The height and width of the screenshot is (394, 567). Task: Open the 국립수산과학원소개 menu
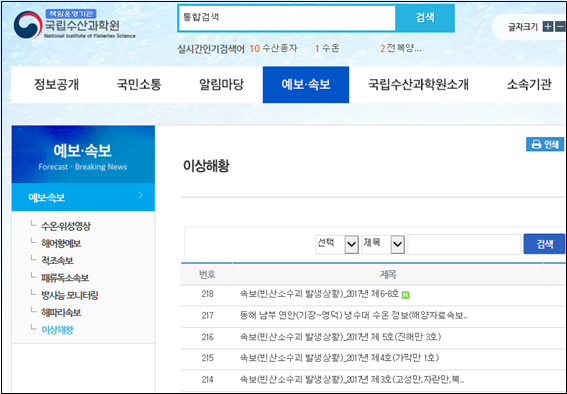(x=418, y=85)
